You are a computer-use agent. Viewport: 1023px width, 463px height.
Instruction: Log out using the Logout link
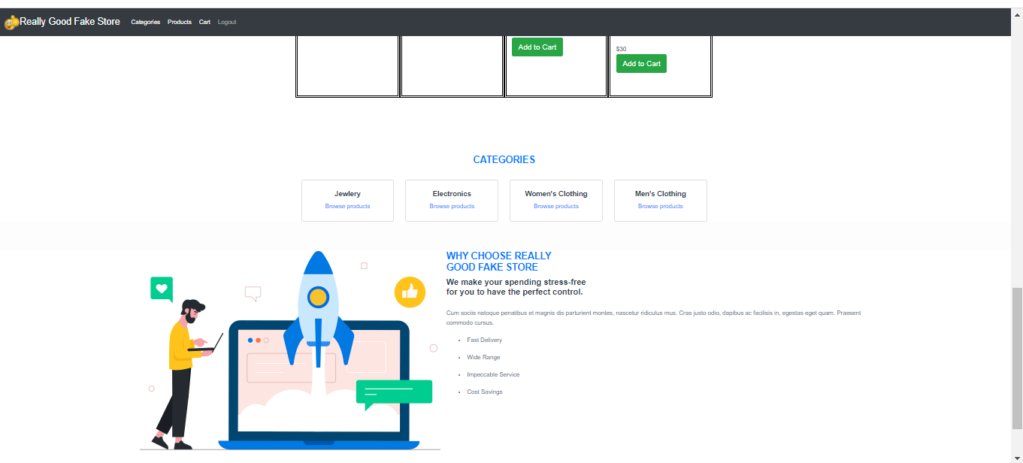click(227, 22)
